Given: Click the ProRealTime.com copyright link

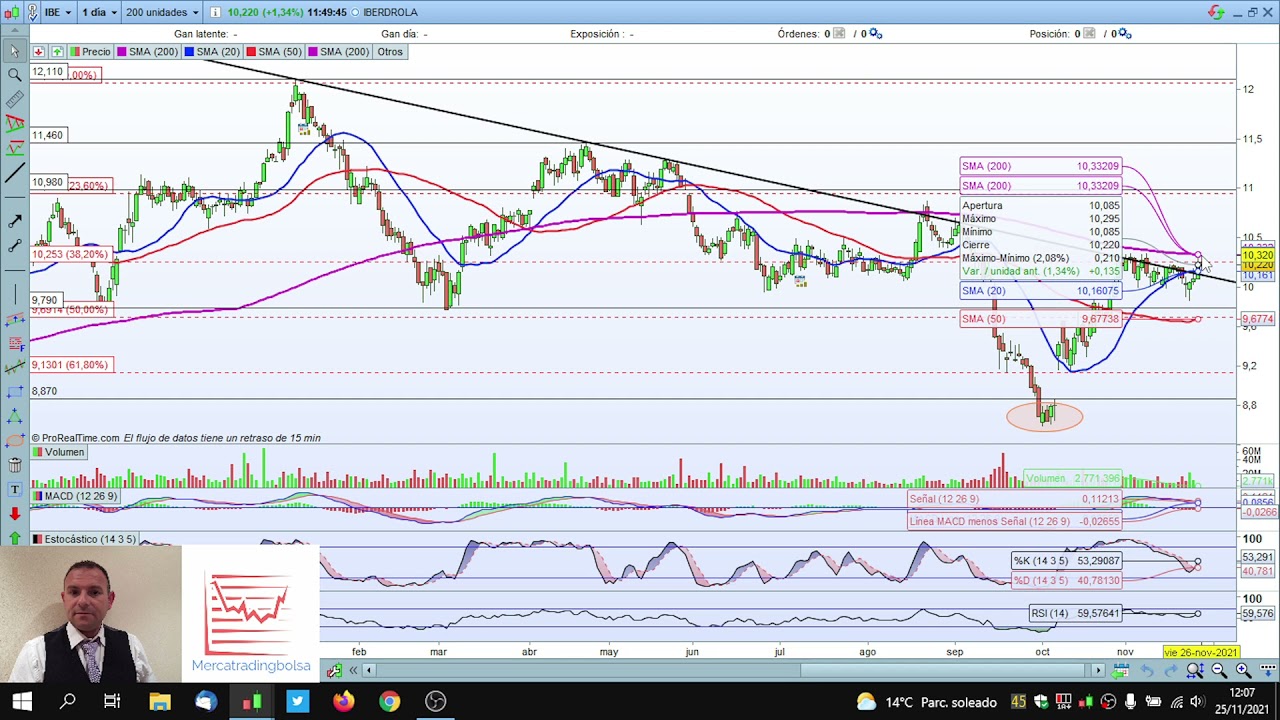Looking at the screenshot, I should coord(76,438).
